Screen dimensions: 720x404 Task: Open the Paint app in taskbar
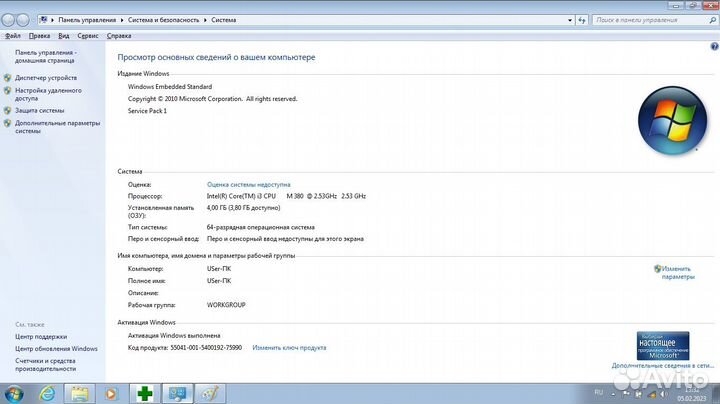tap(210, 394)
